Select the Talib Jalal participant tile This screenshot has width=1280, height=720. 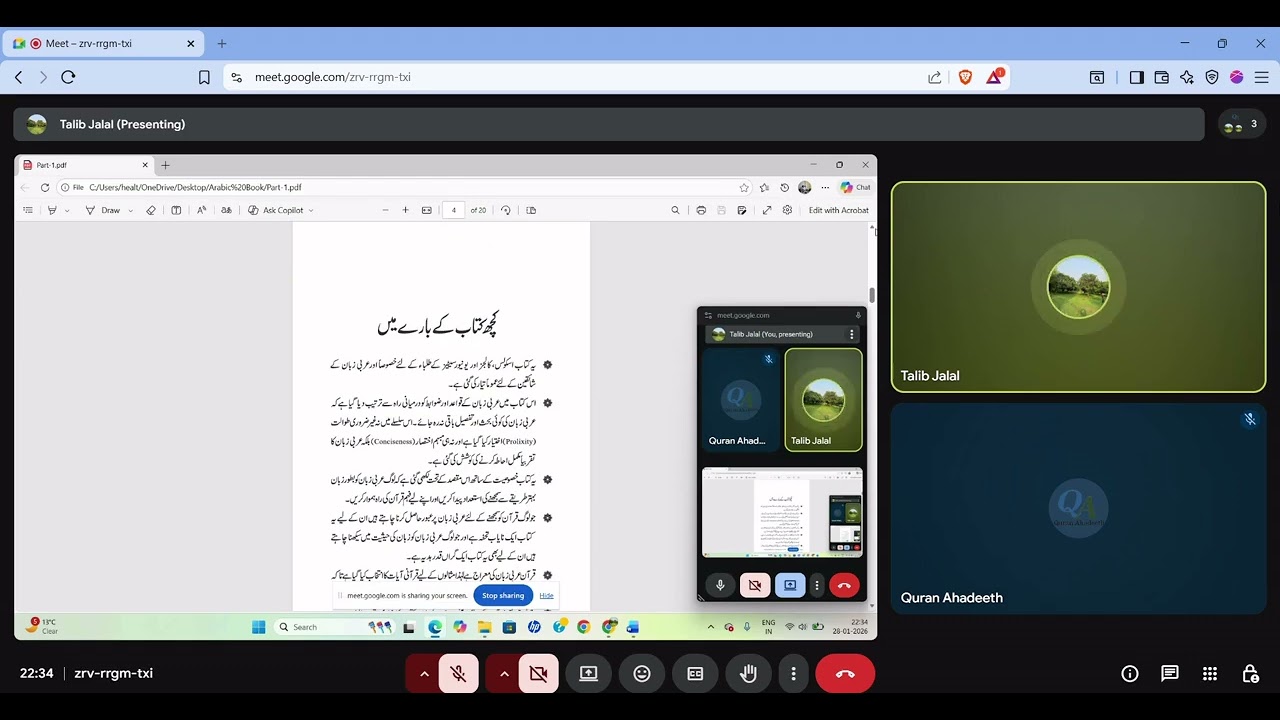pyautogui.click(x=1078, y=287)
